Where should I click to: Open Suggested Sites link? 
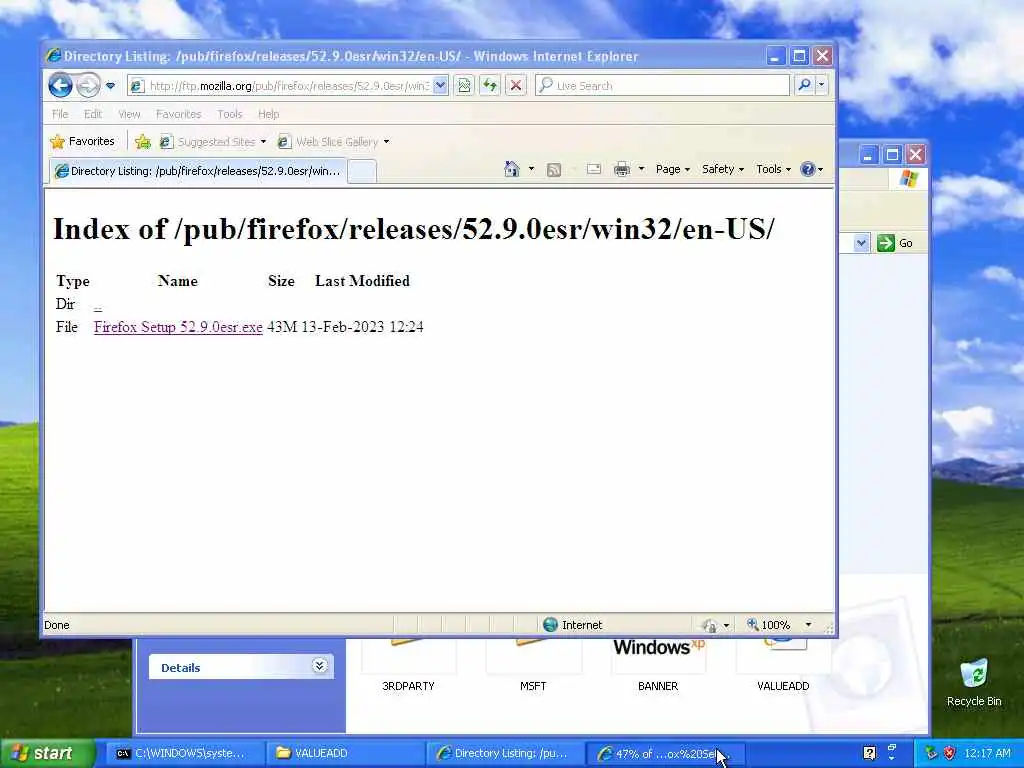214,142
